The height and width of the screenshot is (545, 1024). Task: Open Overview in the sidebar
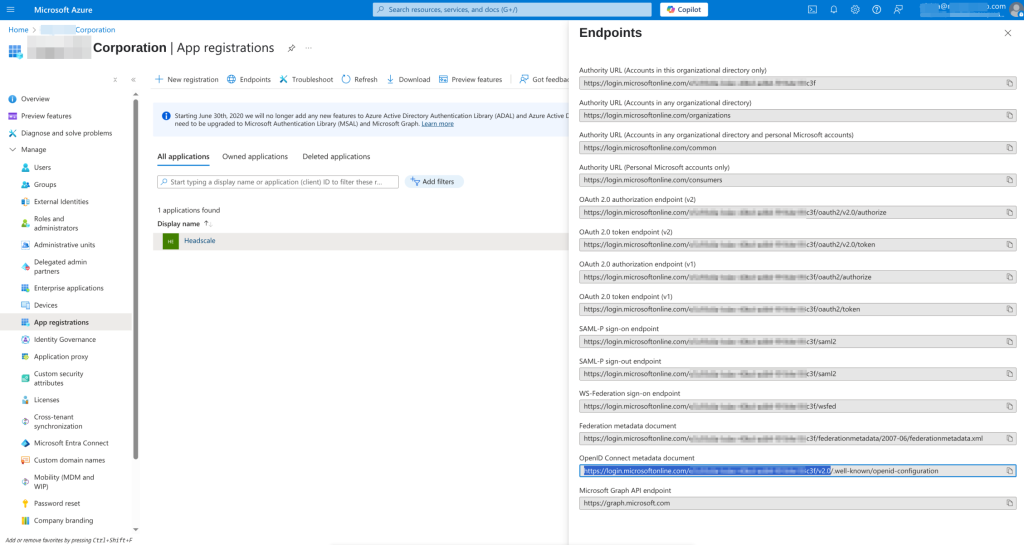click(35, 99)
